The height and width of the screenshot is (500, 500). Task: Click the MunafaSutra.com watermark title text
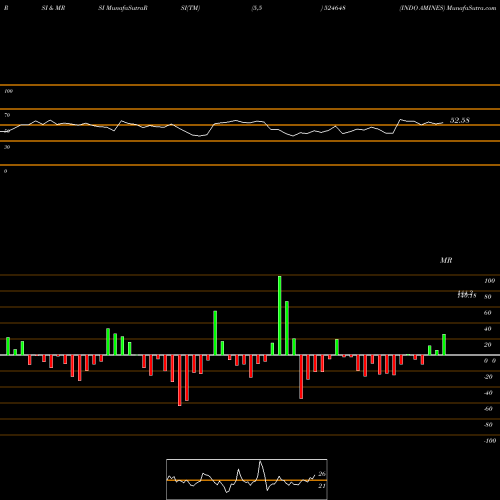click(x=471, y=8)
